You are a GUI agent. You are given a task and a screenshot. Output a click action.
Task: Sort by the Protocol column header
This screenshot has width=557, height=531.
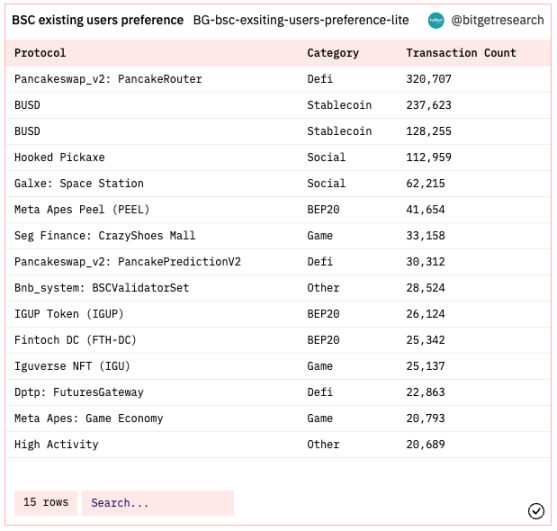[x=40, y=53]
